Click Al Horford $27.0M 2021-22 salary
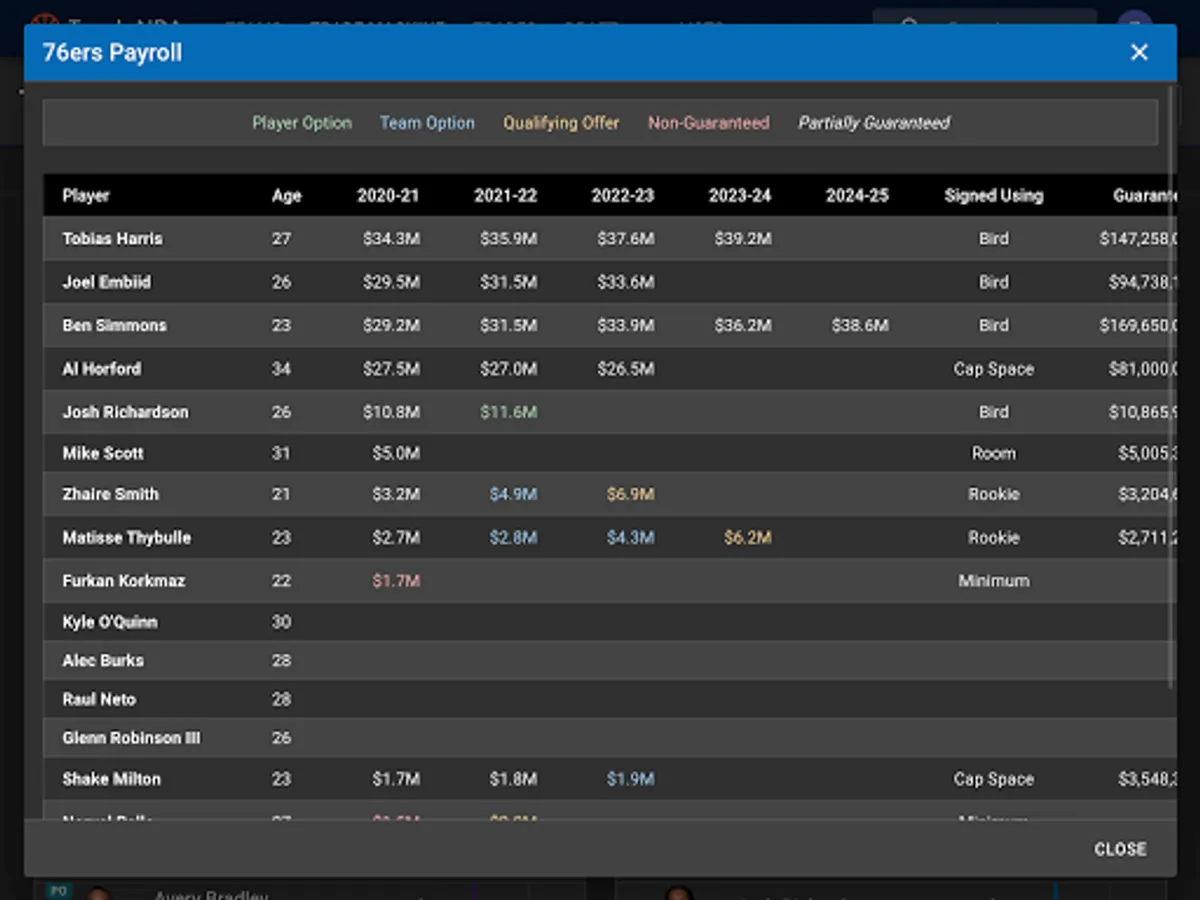The height and width of the screenshot is (900, 1200). click(x=509, y=369)
